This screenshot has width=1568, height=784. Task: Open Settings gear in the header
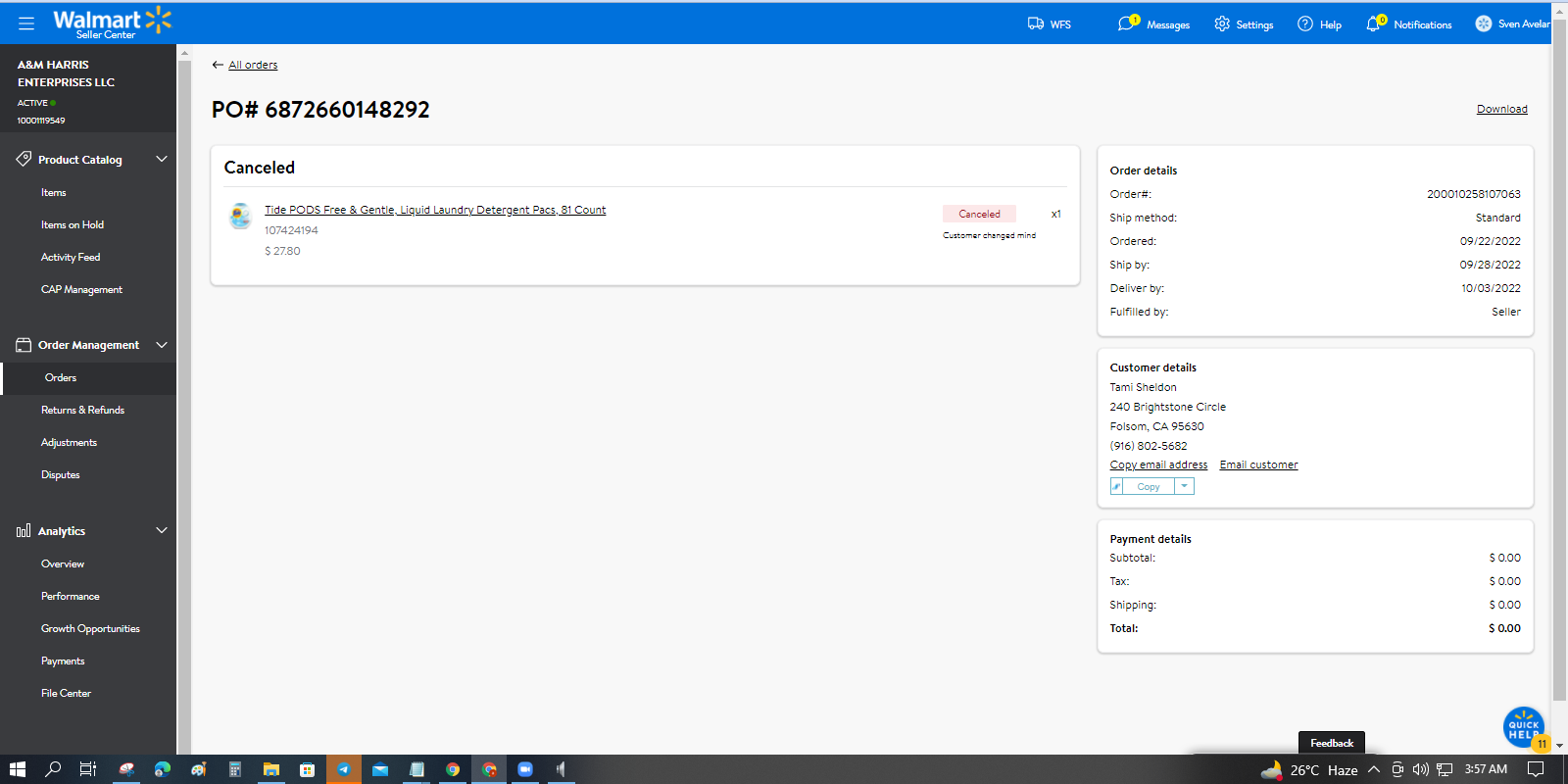click(x=1244, y=24)
